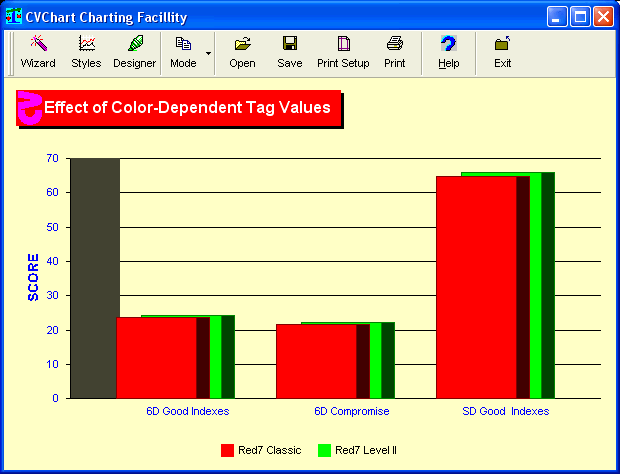The image size is (620, 474).
Task: Launch the chart Designer
Action: (x=134, y=52)
